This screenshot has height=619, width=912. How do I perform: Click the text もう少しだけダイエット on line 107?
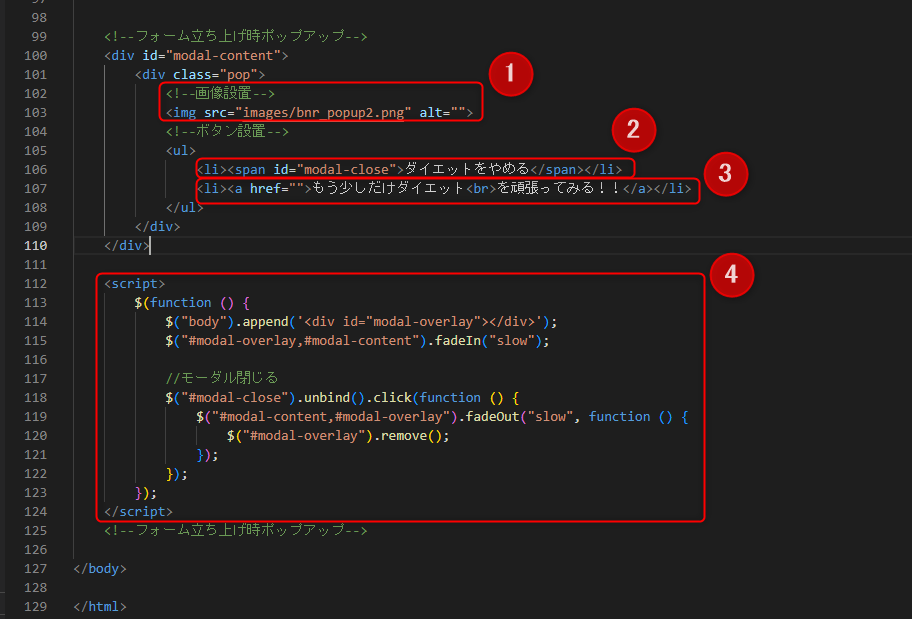(x=388, y=187)
